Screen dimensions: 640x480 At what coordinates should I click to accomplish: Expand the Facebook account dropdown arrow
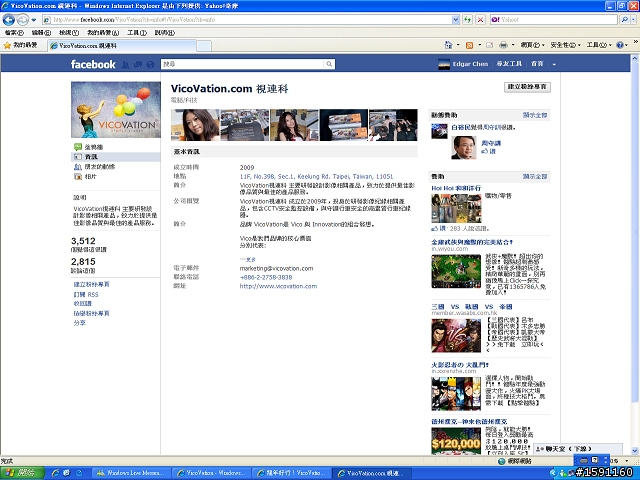(x=554, y=64)
